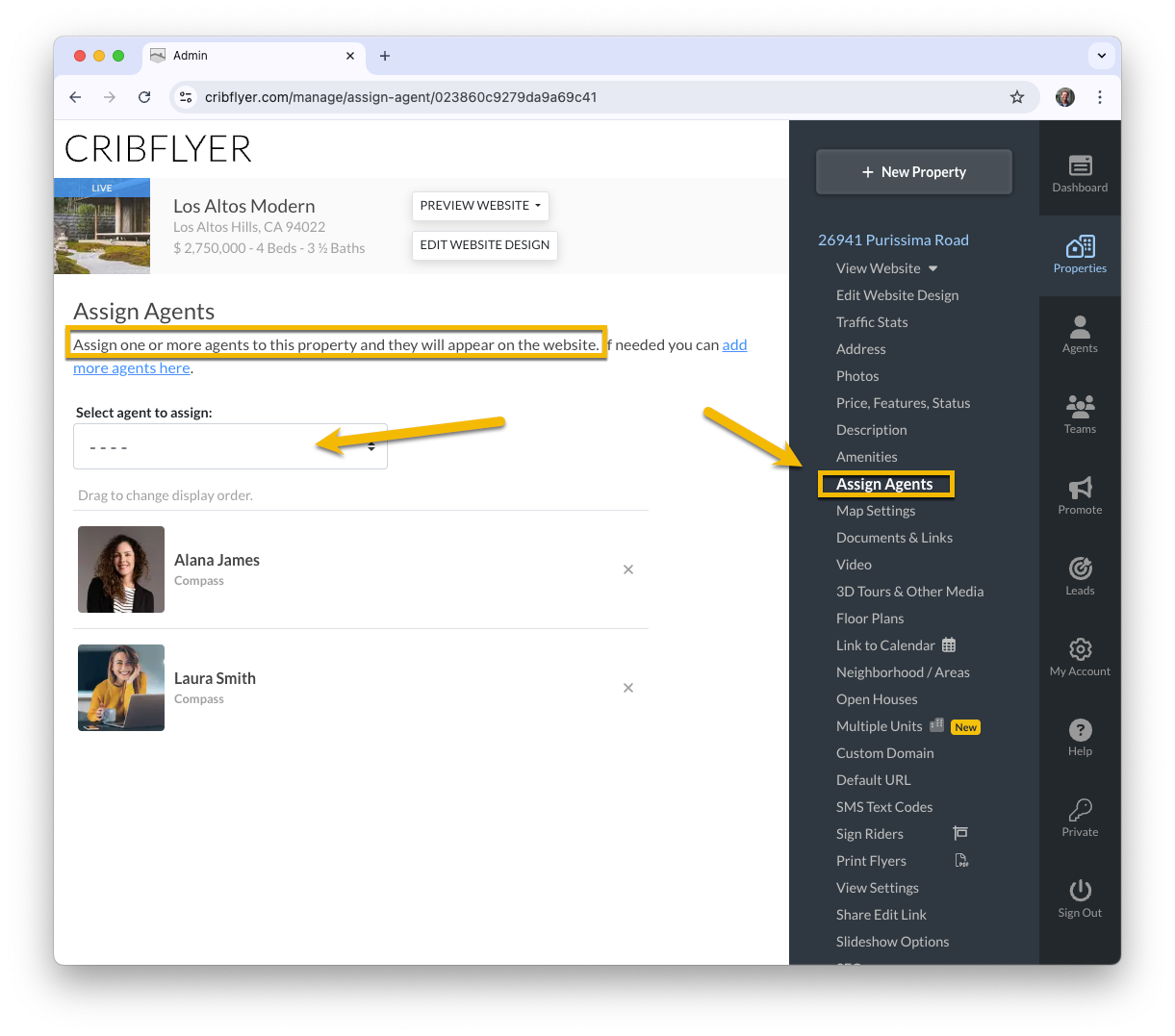
Task: Click the browser address bar URL
Action: point(400,97)
